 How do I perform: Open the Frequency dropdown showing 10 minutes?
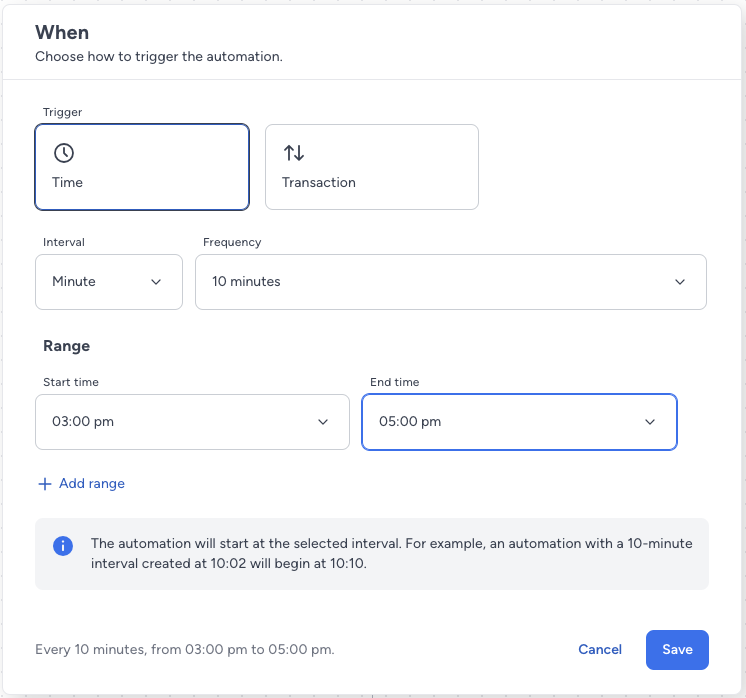click(x=451, y=282)
